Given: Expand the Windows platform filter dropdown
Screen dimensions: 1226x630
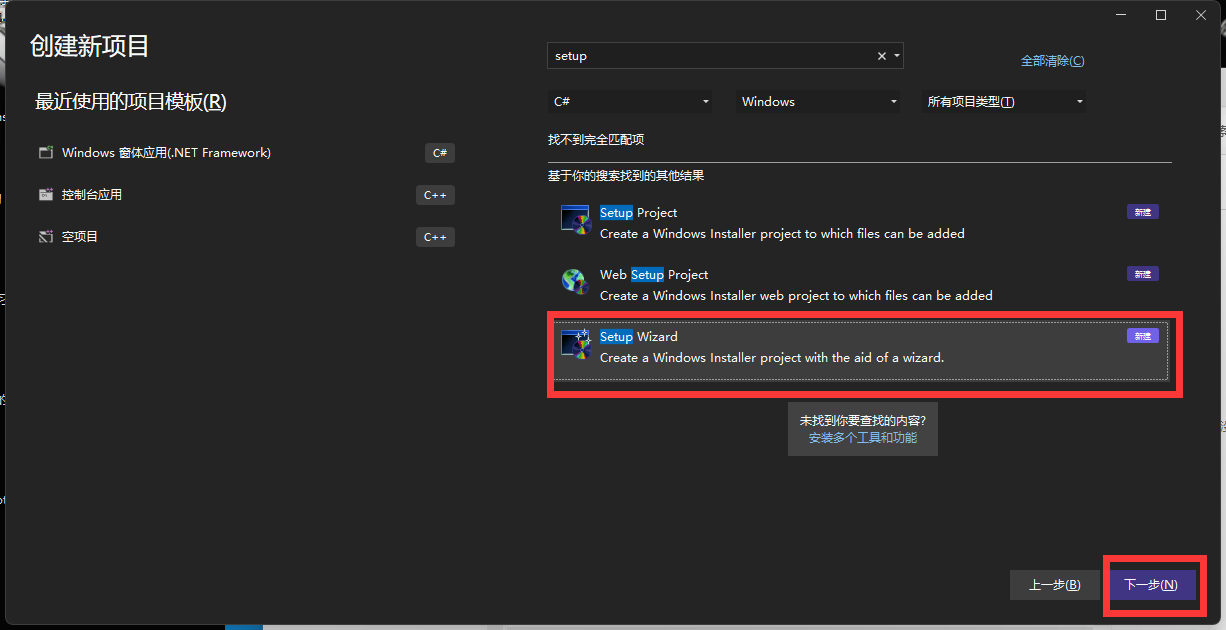Looking at the screenshot, I should point(819,102).
